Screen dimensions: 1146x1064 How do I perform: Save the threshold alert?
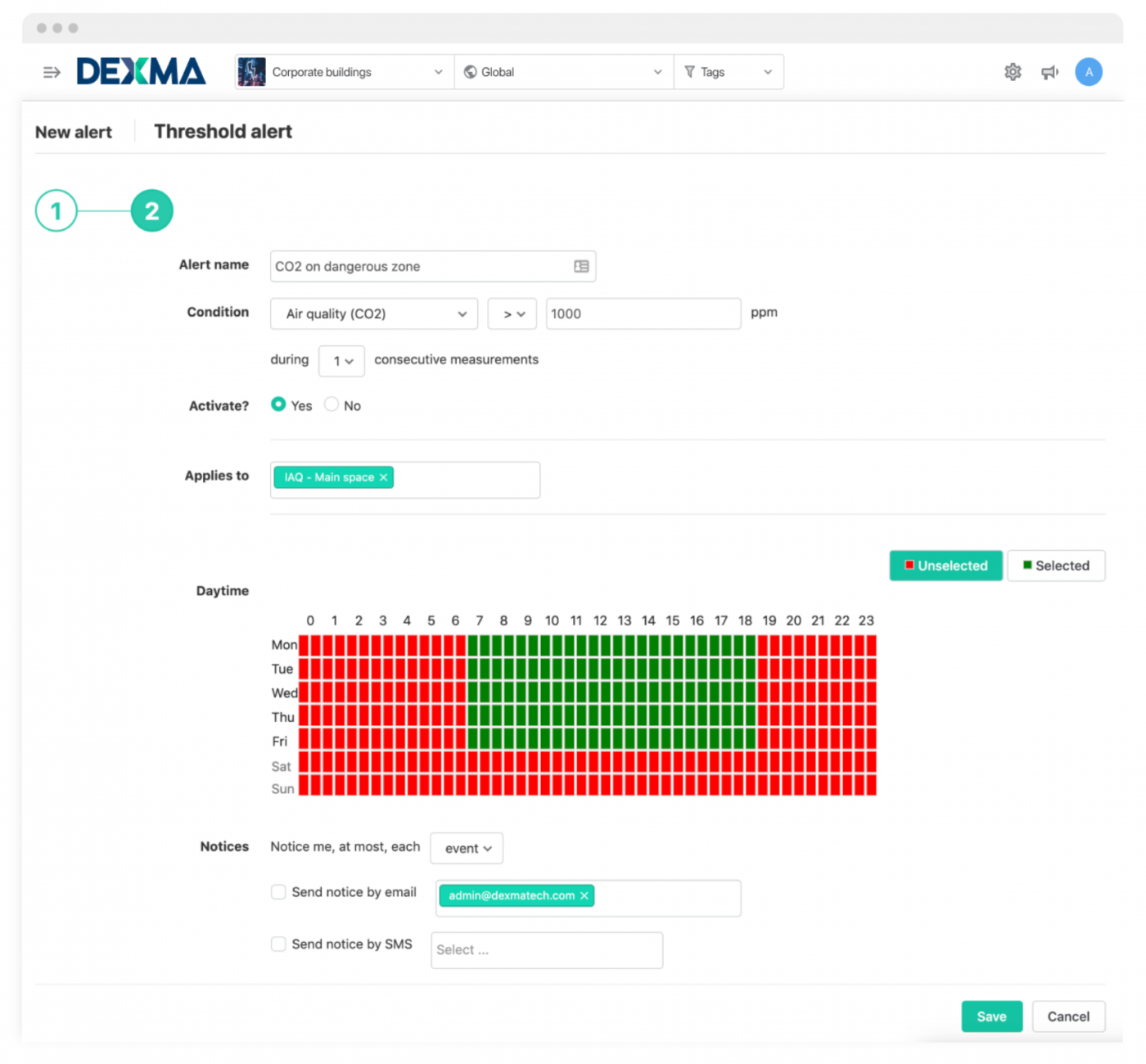click(991, 1017)
